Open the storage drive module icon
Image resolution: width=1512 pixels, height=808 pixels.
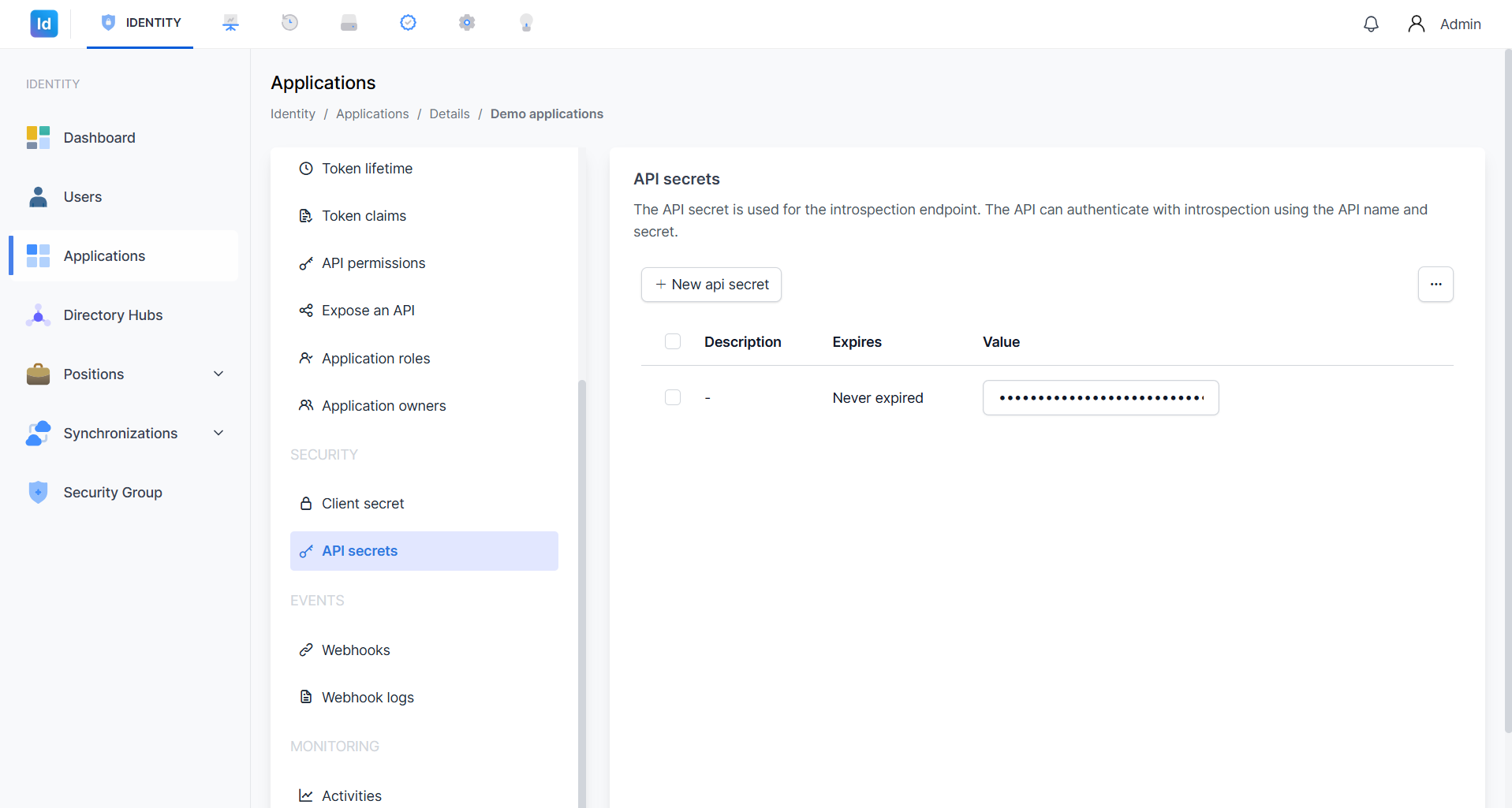click(x=349, y=23)
